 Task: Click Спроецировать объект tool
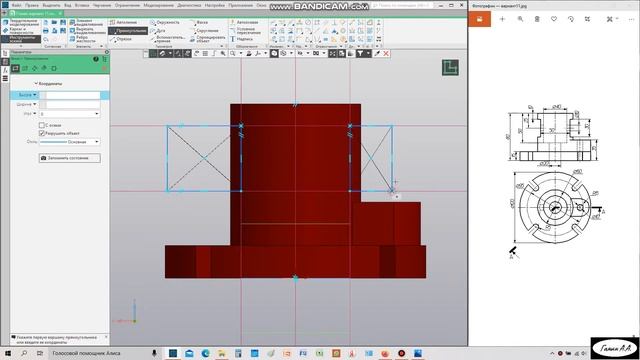click(207, 39)
